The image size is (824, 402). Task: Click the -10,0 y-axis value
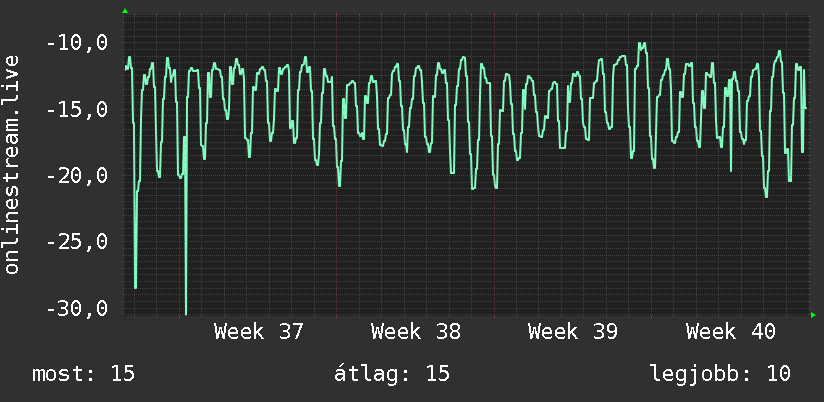77,43
